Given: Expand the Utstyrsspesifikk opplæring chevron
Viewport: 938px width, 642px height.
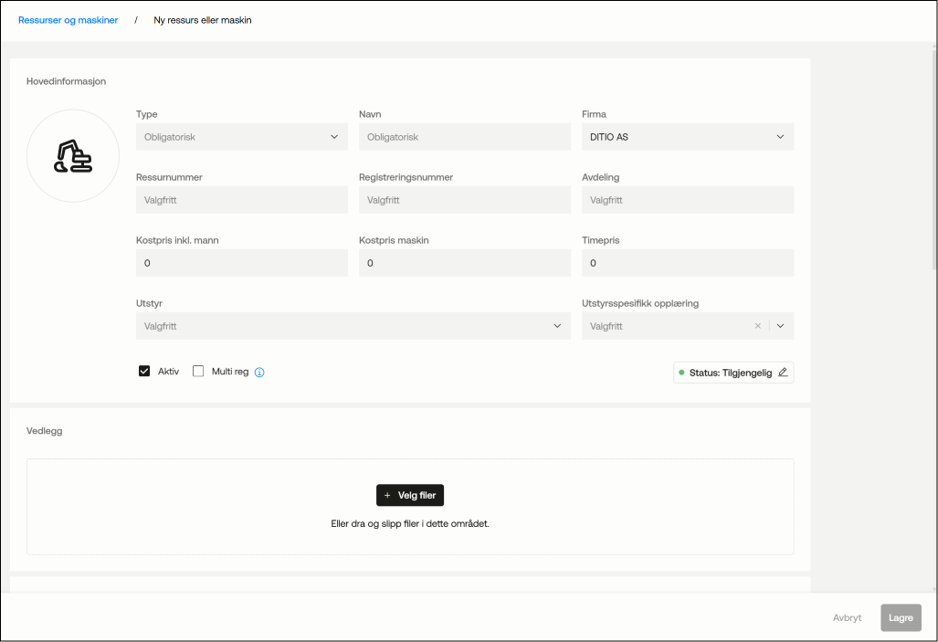Looking at the screenshot, I should coord(780,326).
